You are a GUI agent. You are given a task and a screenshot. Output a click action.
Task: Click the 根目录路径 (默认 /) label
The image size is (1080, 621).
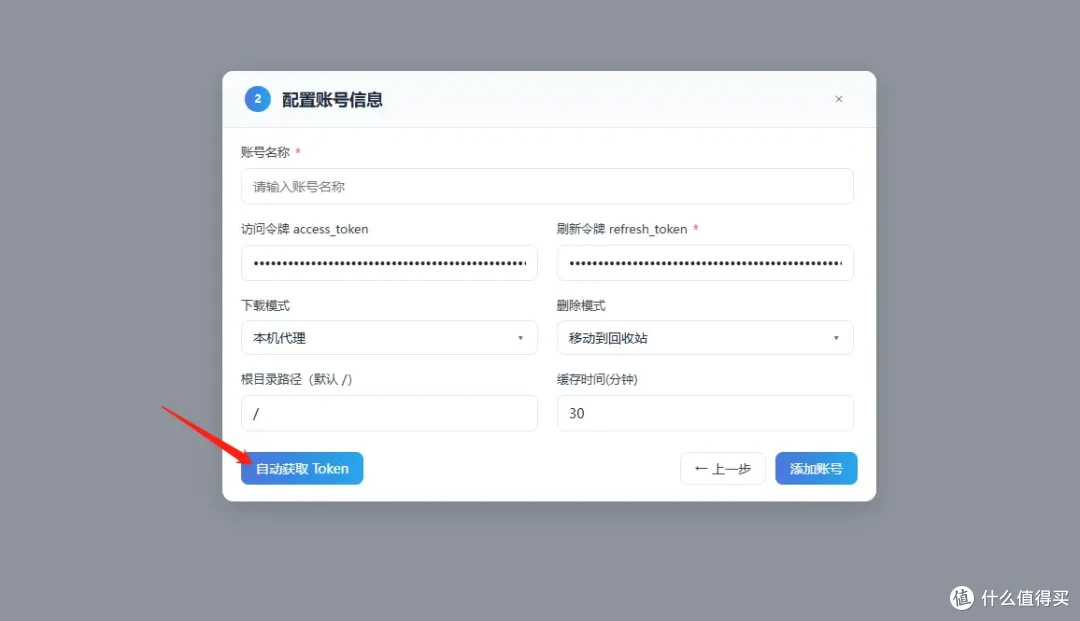(x=296, y=379)
